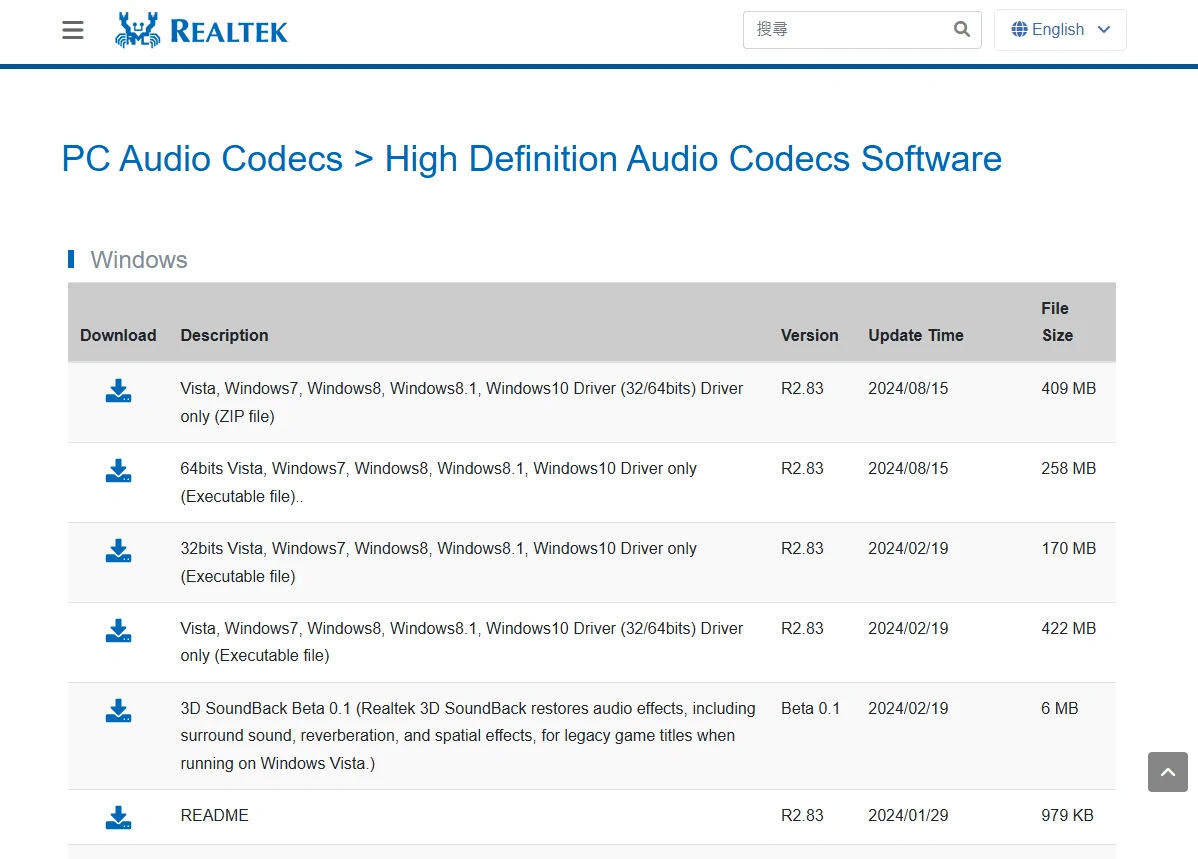The width and height of the screenshot is (1198, 859).
Task: Click the Download column header
Action: 118,335
